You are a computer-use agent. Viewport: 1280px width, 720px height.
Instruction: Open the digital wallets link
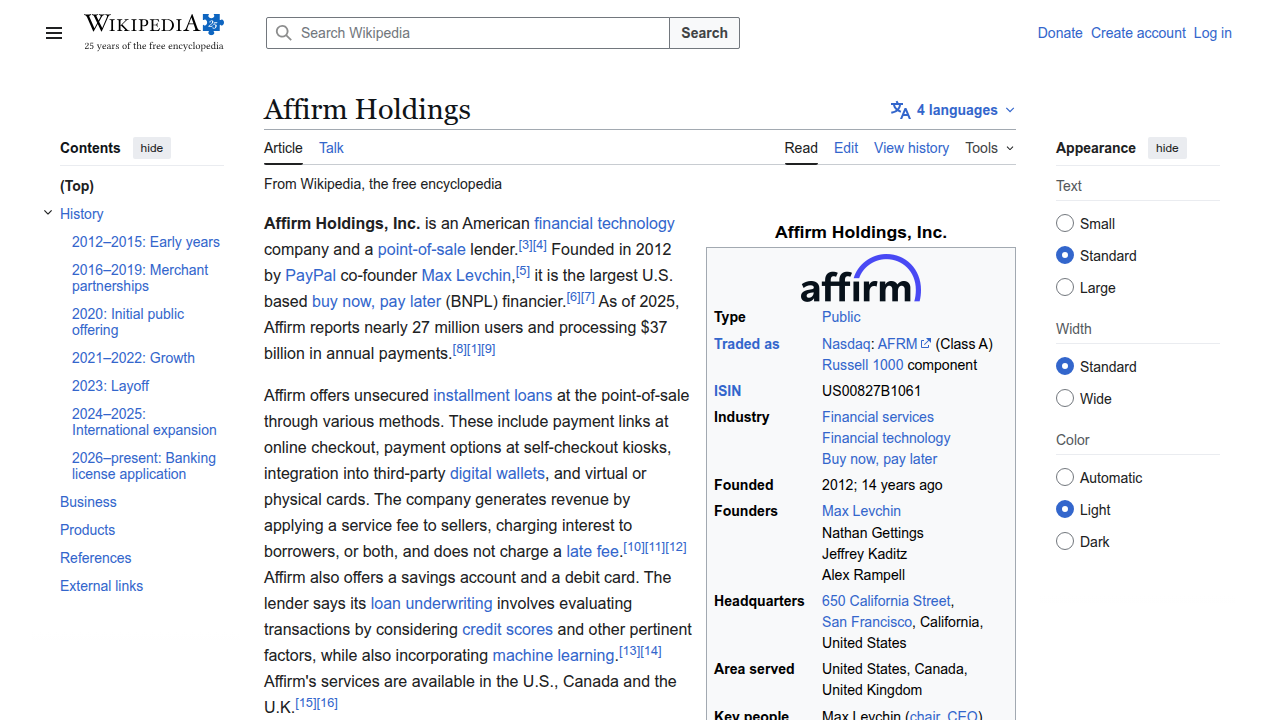(x=497, y=473)
